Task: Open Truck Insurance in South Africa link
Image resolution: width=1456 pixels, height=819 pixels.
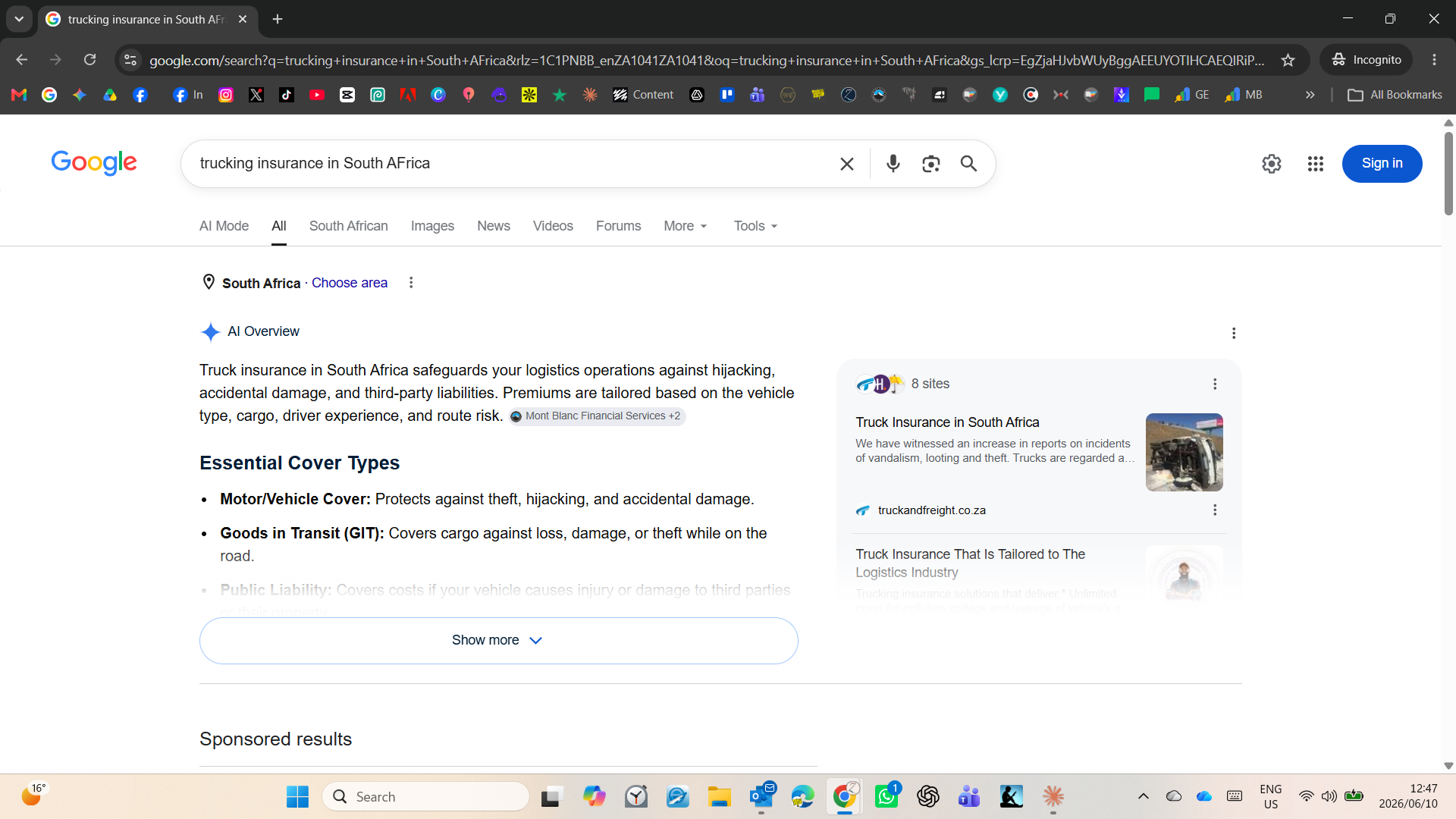Action: (x=947, y=422)
